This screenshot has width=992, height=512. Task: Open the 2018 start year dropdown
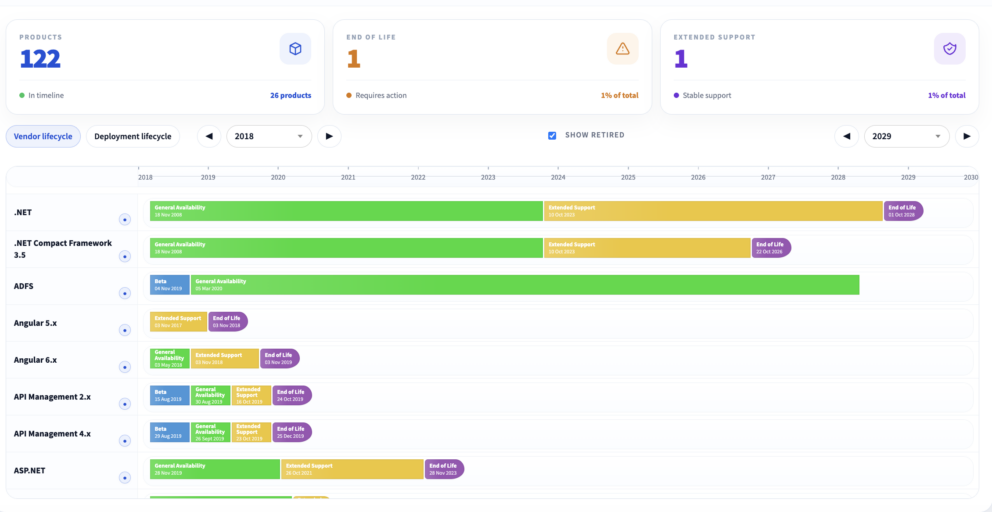269,136
